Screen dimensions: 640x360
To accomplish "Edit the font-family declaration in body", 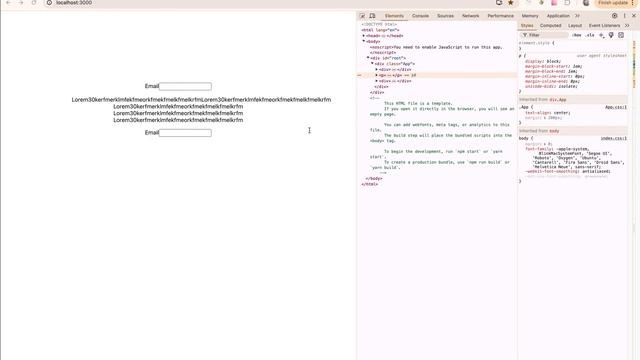I will [574, 158].
